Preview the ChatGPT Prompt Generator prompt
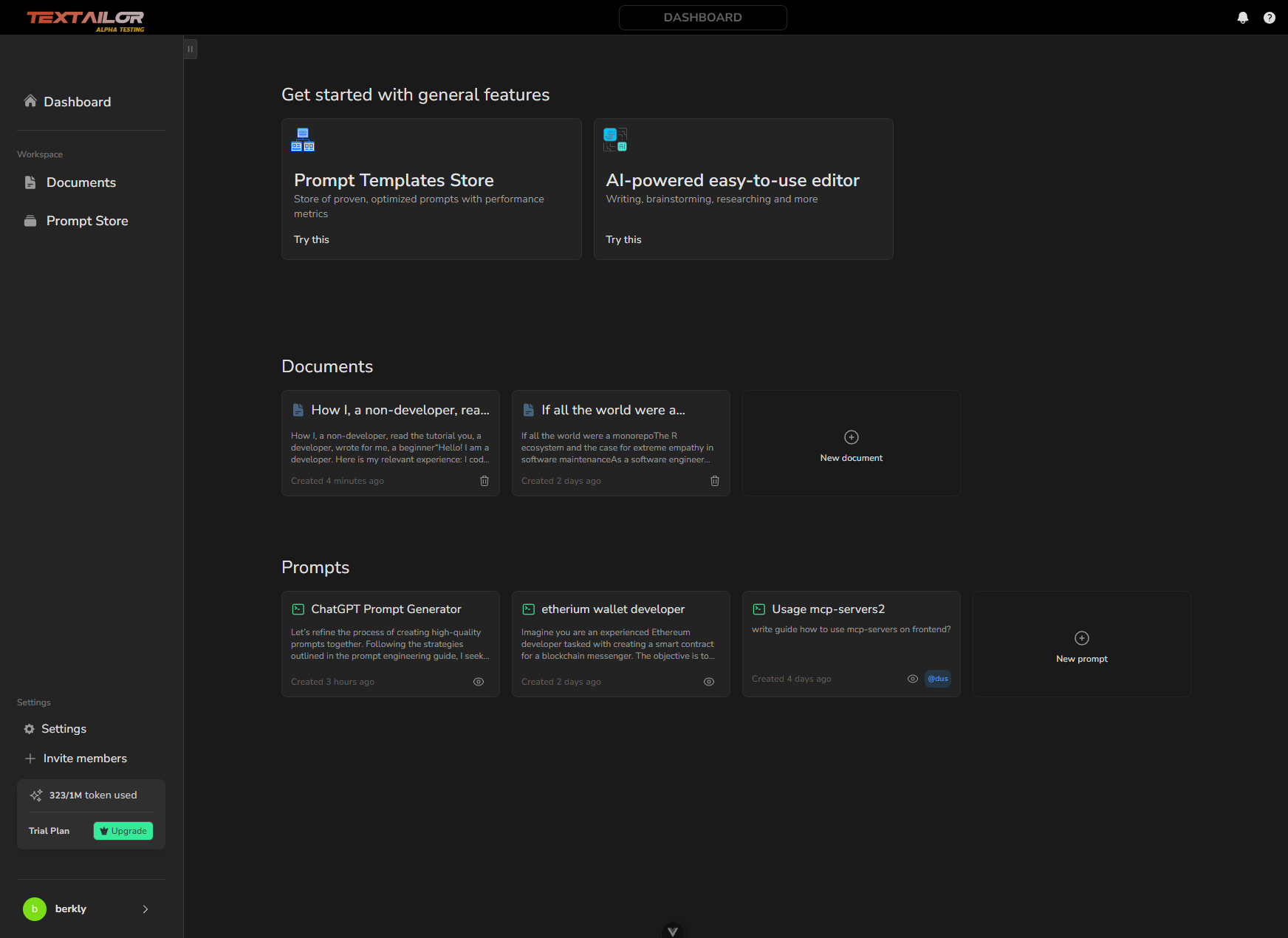1288x938 pixels. 478,682
